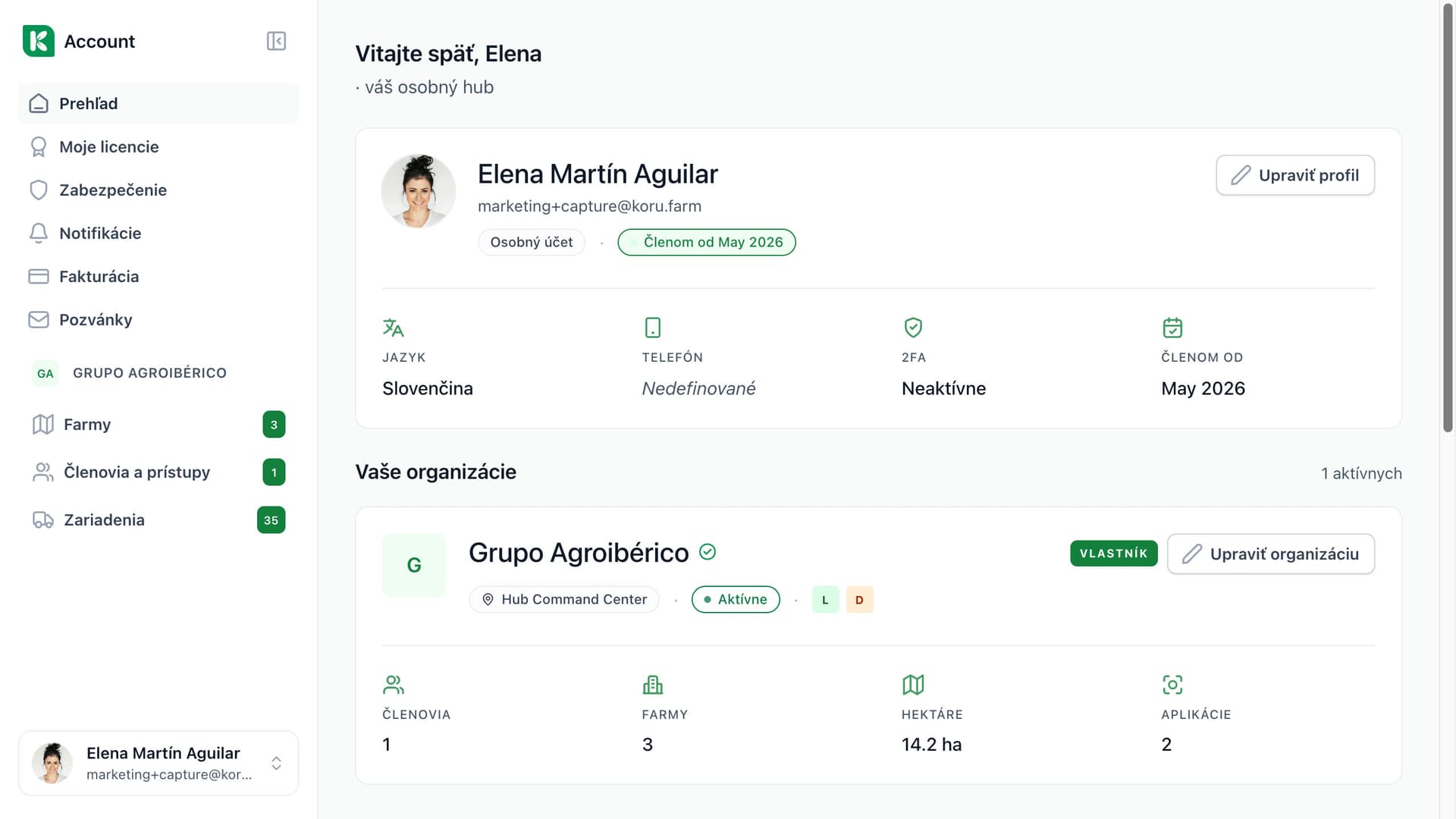The image size is (1456, 819).
Task: Click the Nedefinované phone value
Action: pyautogui.click(x=698, y=388)
